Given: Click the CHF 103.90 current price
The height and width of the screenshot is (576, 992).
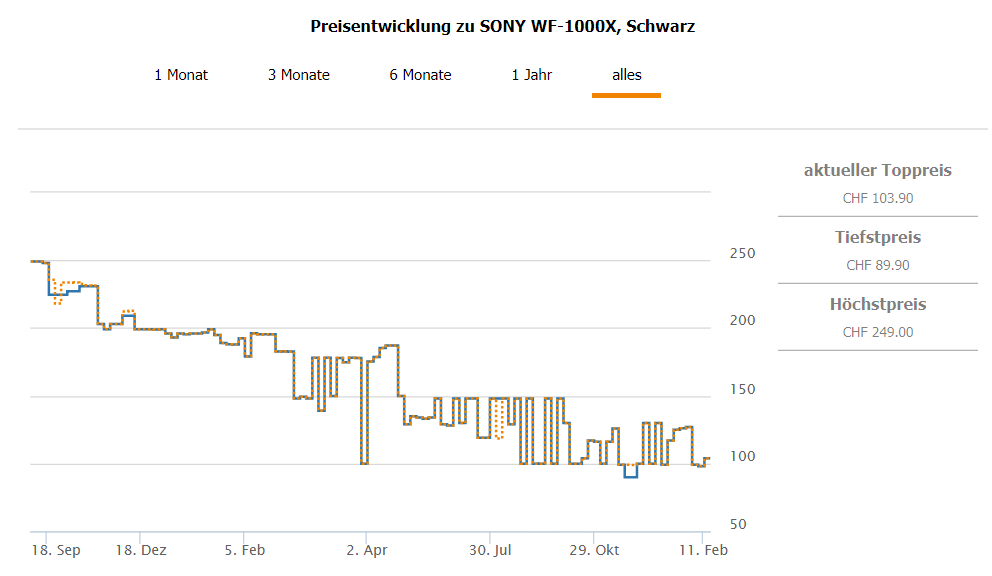Looking at the screenshot, I should (877, 198).
